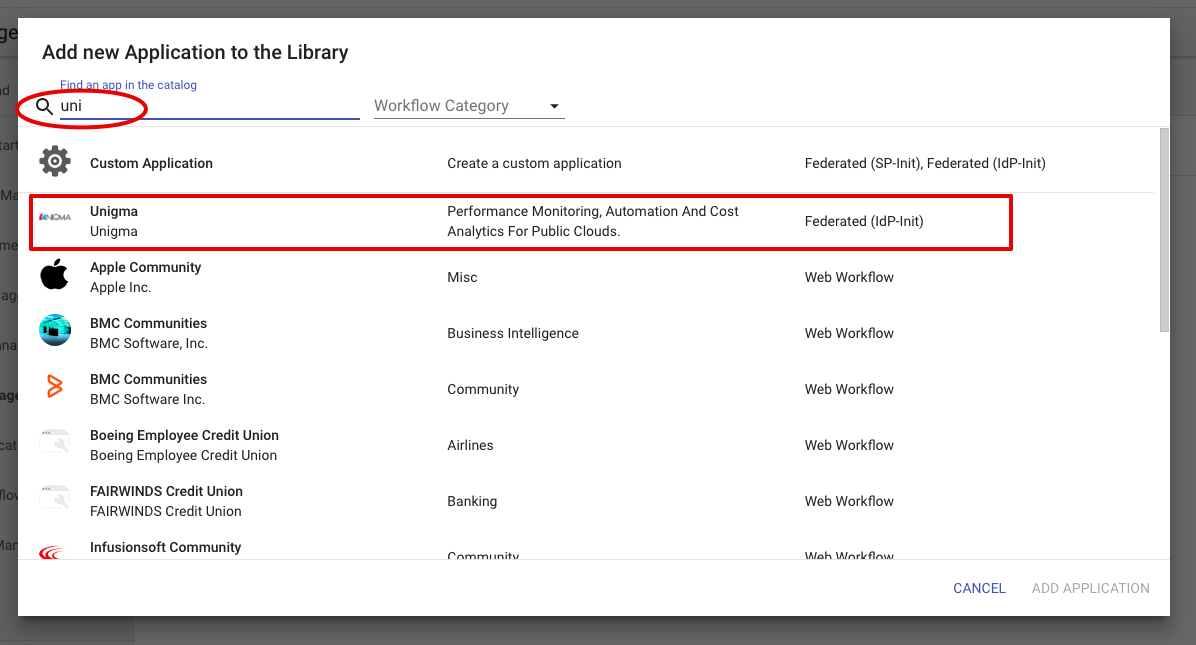Click the Custom Application gear icon
The image size is (1196, 645).
pyautogui.click(x=55, y=162)
